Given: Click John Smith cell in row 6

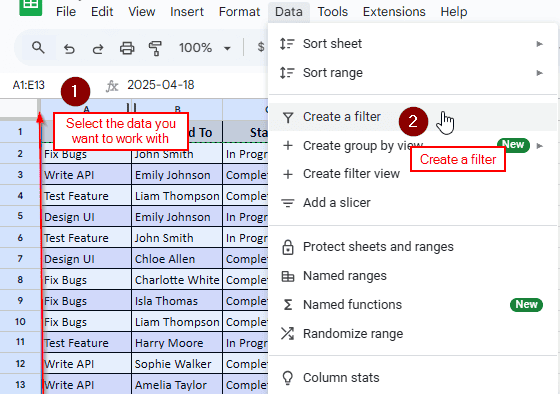Looking at the screenshot, I should (177, 238).
